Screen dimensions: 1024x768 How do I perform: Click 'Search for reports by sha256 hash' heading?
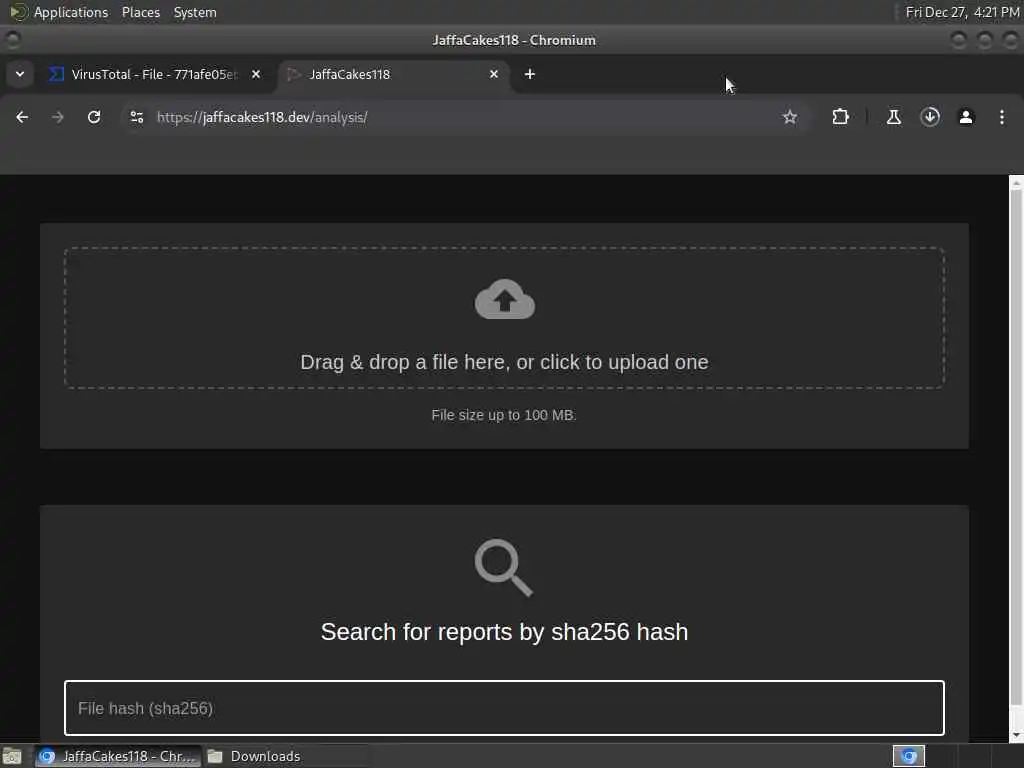504,632
